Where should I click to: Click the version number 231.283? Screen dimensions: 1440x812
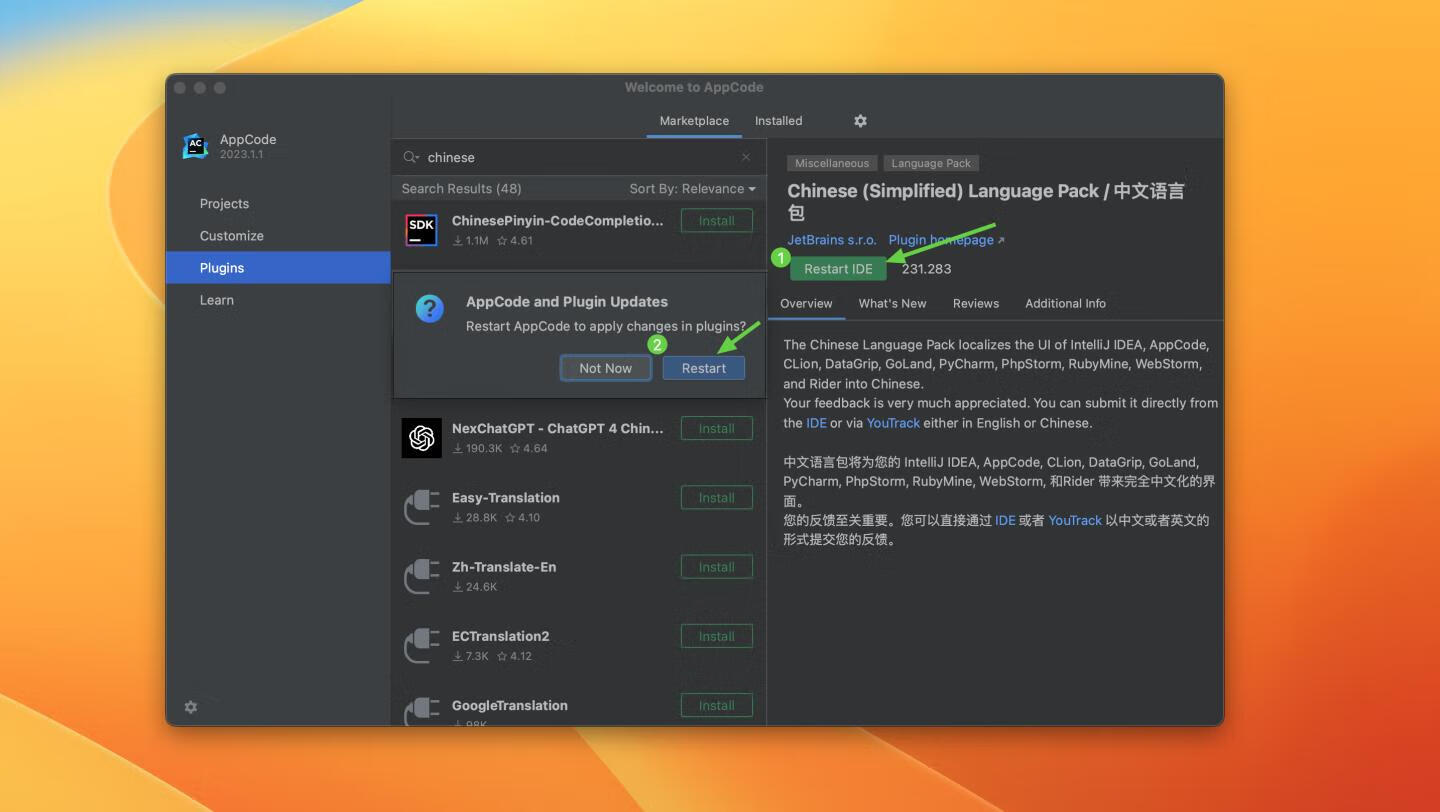[x=926, y=269]
